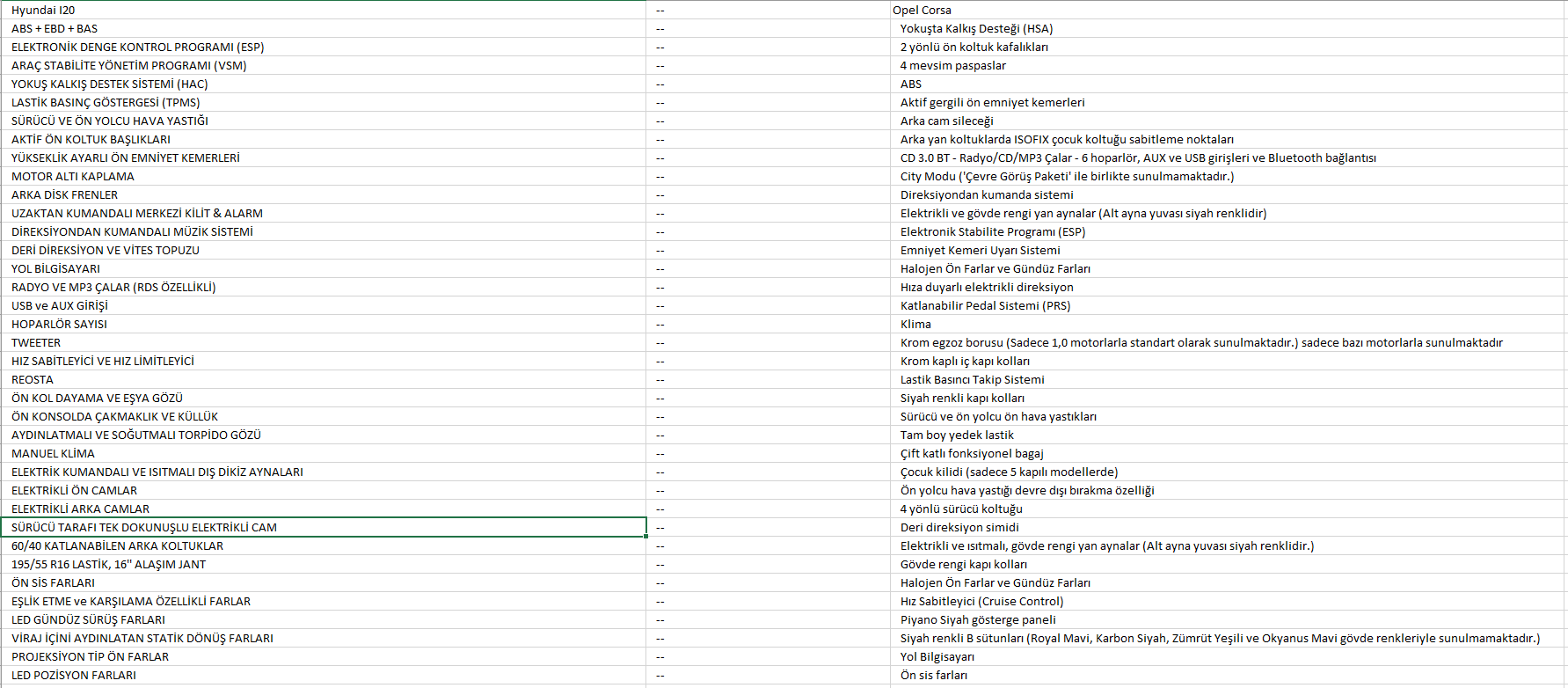1568x688 pixels.
Task: Select SÜRÜCÜ VE ÖN YOLCU HAVA YASTIĞI cell
Action: tap(324, 121)
